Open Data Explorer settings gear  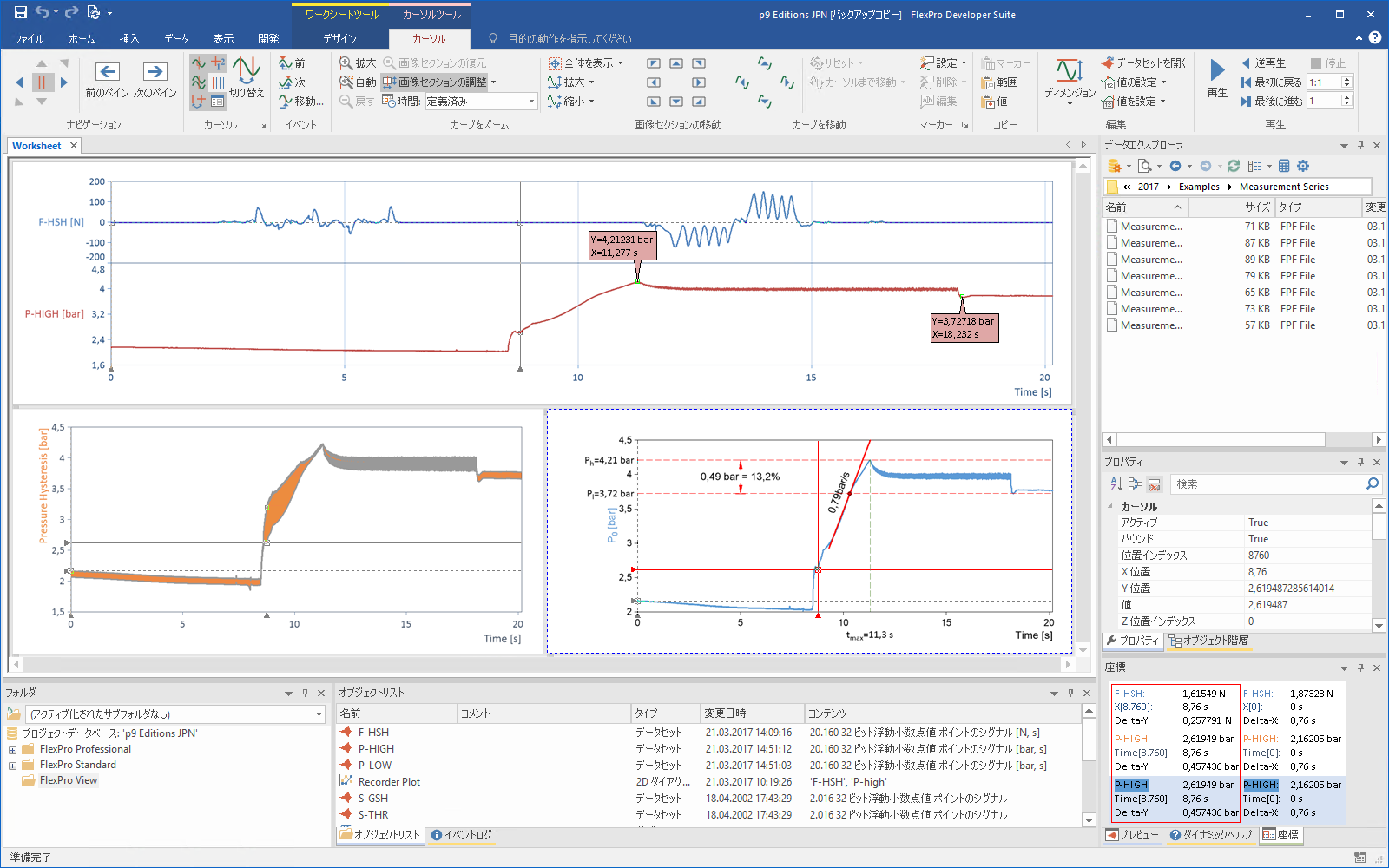tap(1302, 166)
